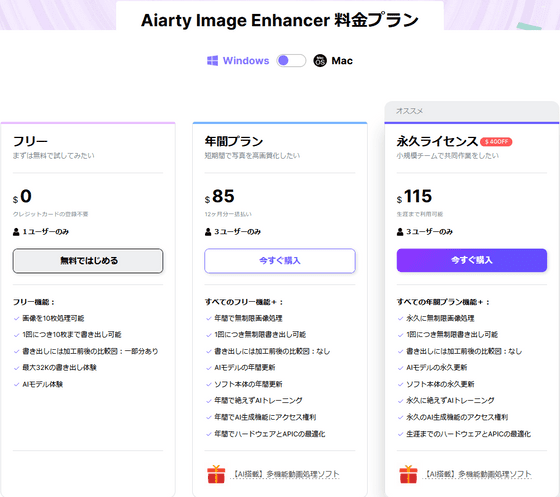Screen dimensions: 560x497
Task: Click the checkmark beside 永久に絶えずAIトレーニング
Action: click(400, 401)
